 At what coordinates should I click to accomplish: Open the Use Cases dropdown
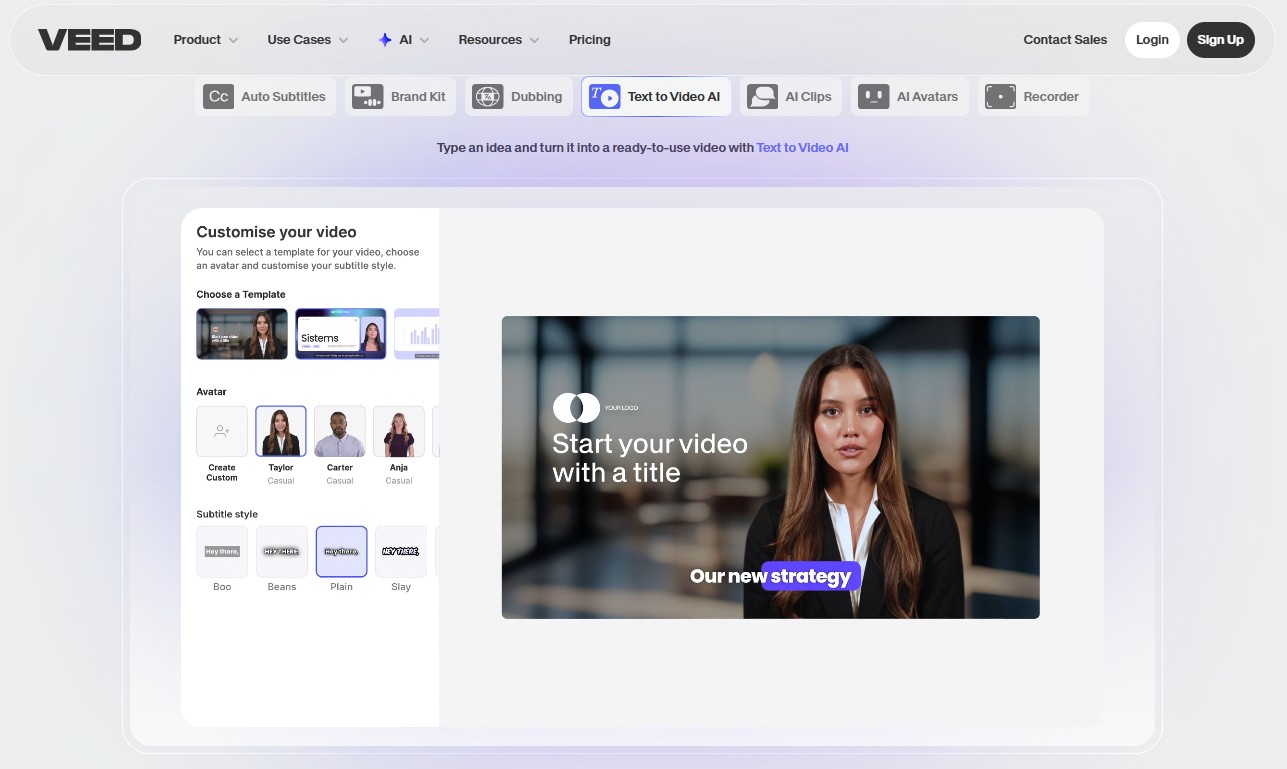point(307,40)
